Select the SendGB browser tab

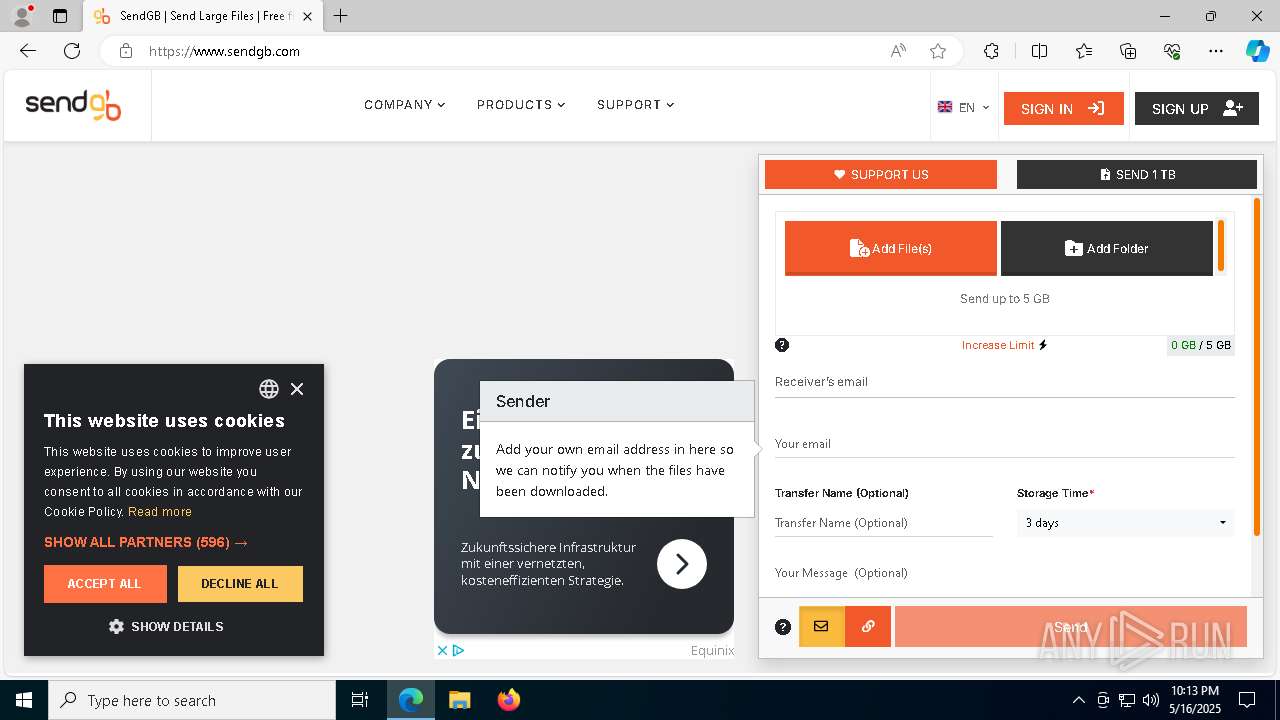point(203,16)
